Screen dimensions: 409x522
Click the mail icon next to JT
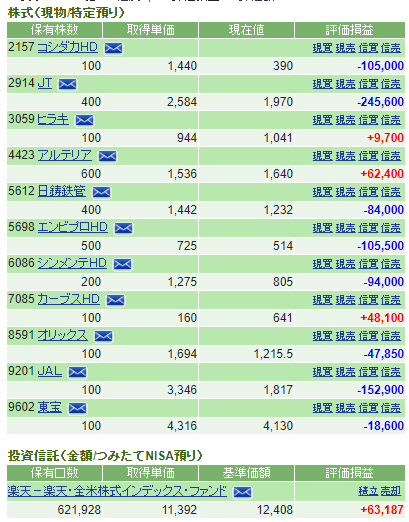click(x=67, y=84)
